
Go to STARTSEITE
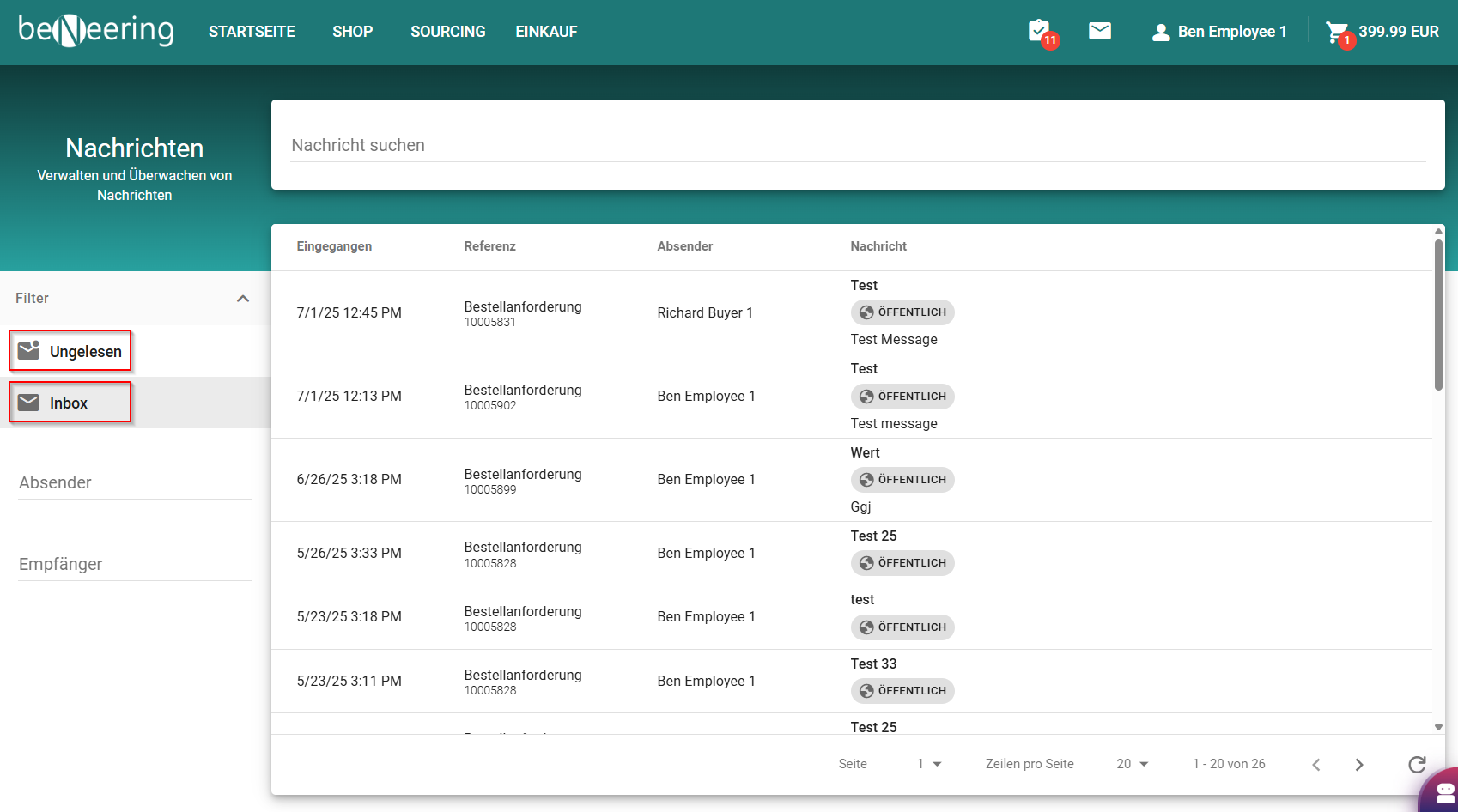[252, 32]
